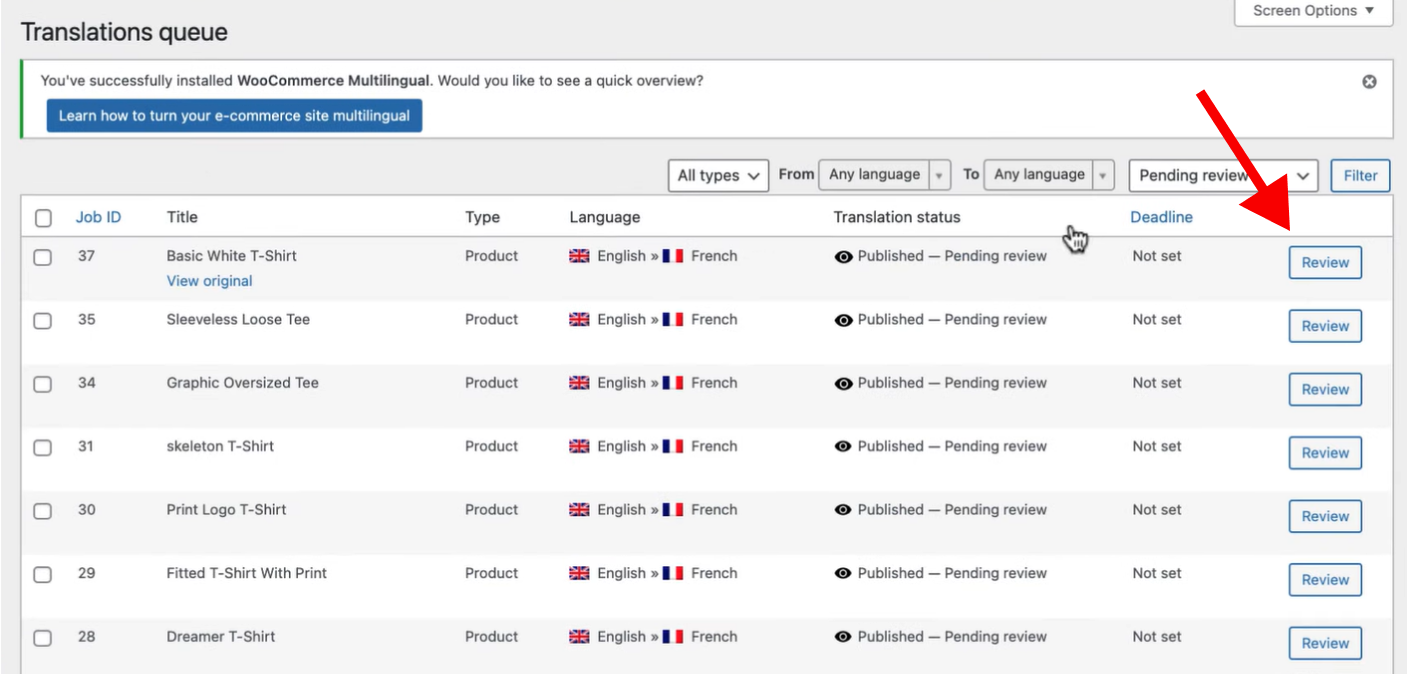
Task: Dismiss the WooCommerce Multilingual notice
Action: pyautogui.click(x=1369, y=82)
